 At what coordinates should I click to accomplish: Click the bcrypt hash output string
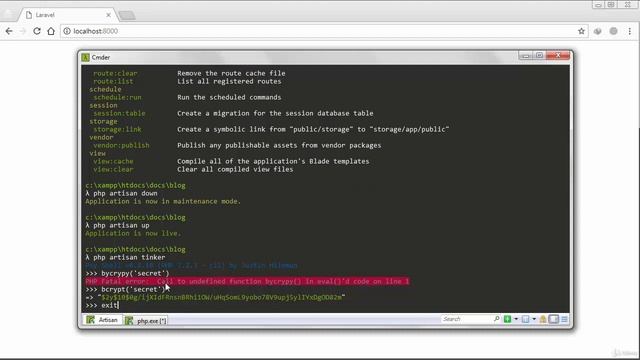[x=222, y=297]
